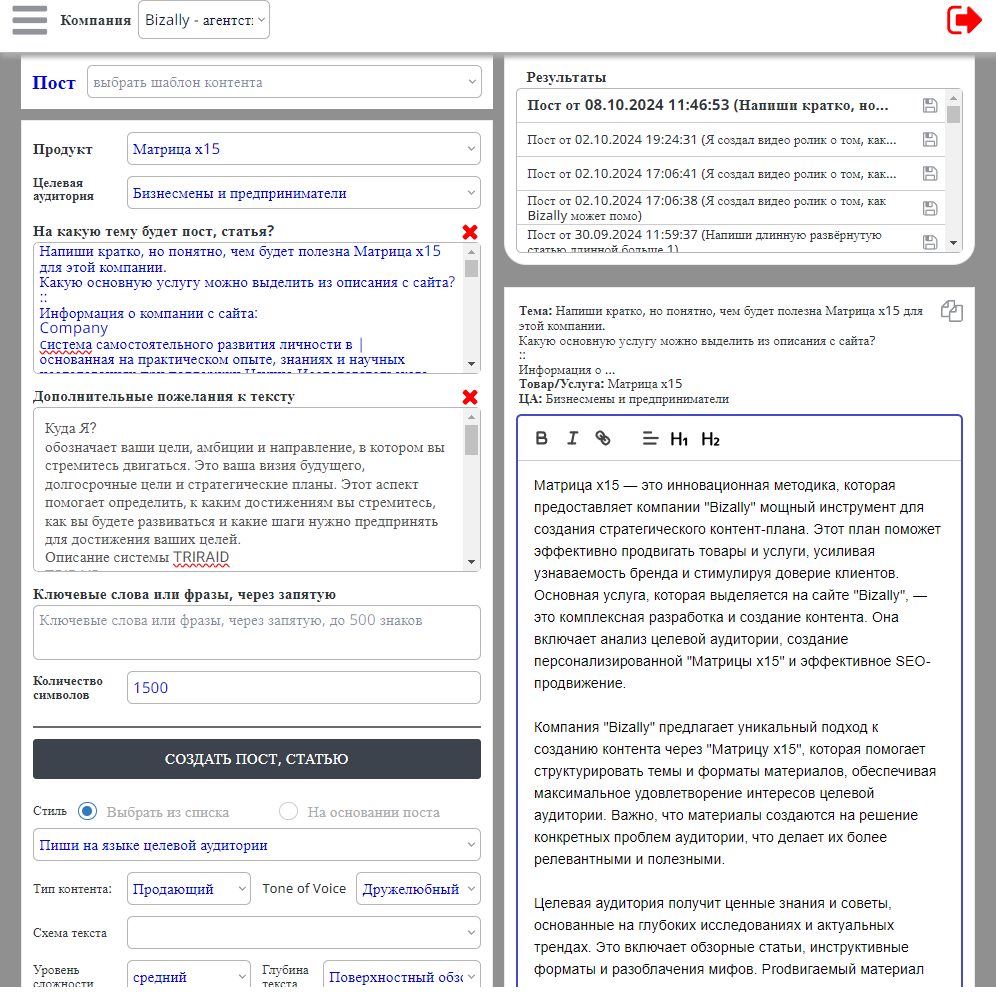This screenshot has width=996, height=996.
Task: Select the 'На основании поста' style option
Action: coord(288,811)
